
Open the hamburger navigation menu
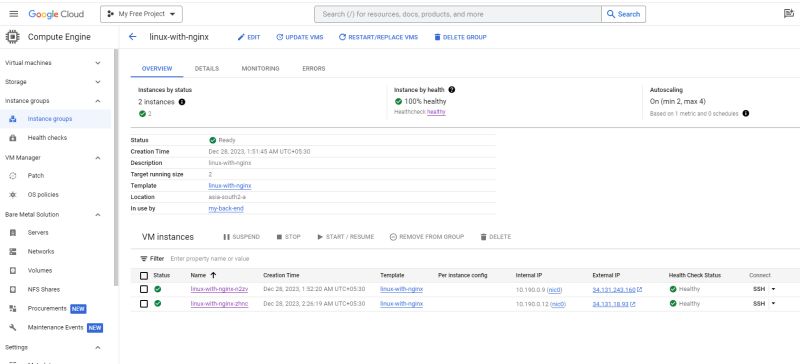tap(14, 14)
